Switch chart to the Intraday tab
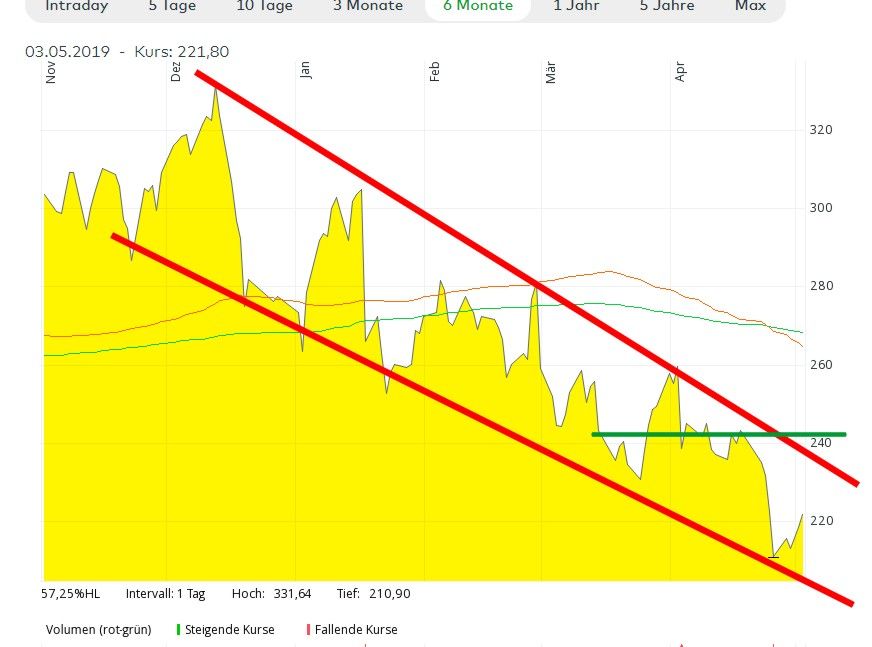The image size is (872, 647). pos(77,6)
